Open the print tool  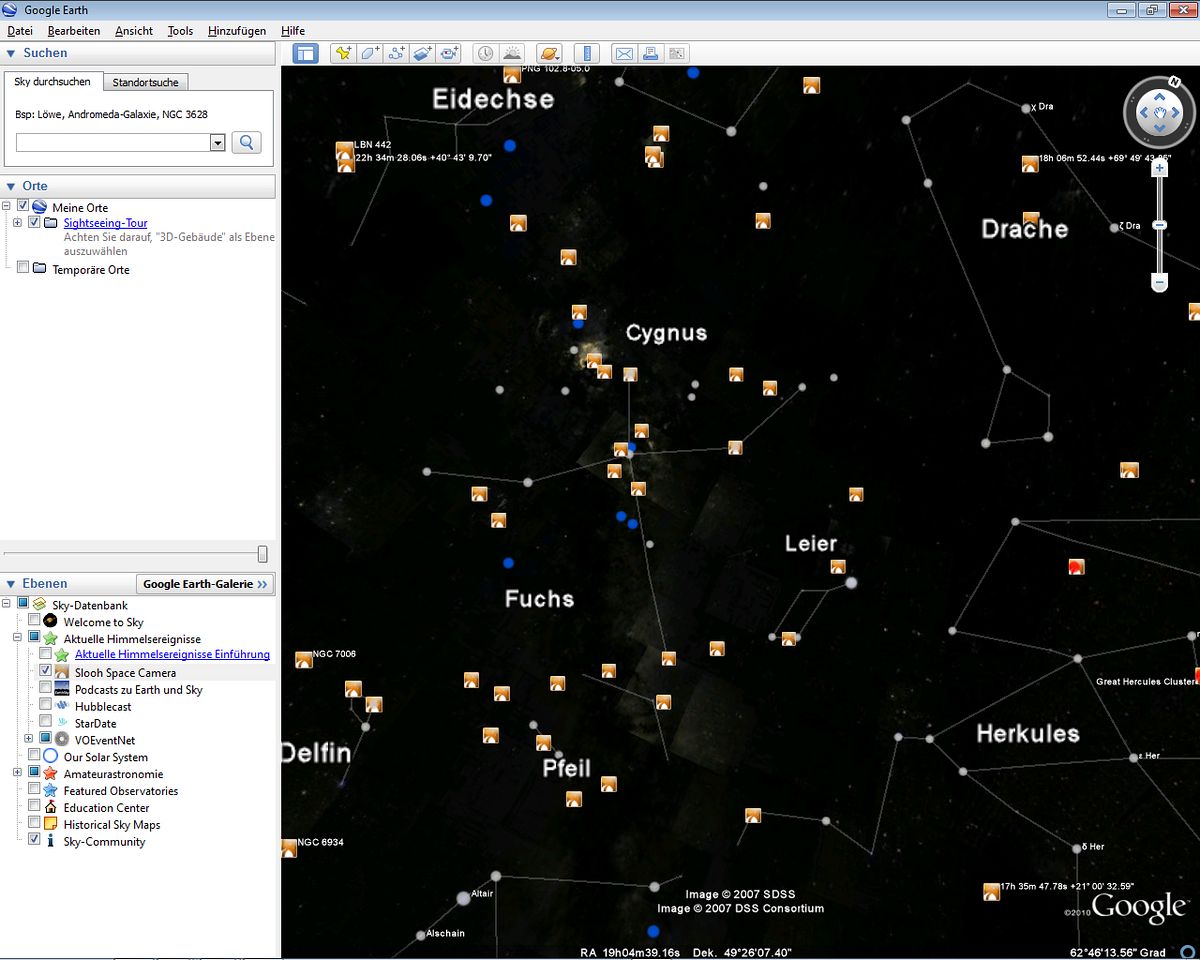coord(650,53)
